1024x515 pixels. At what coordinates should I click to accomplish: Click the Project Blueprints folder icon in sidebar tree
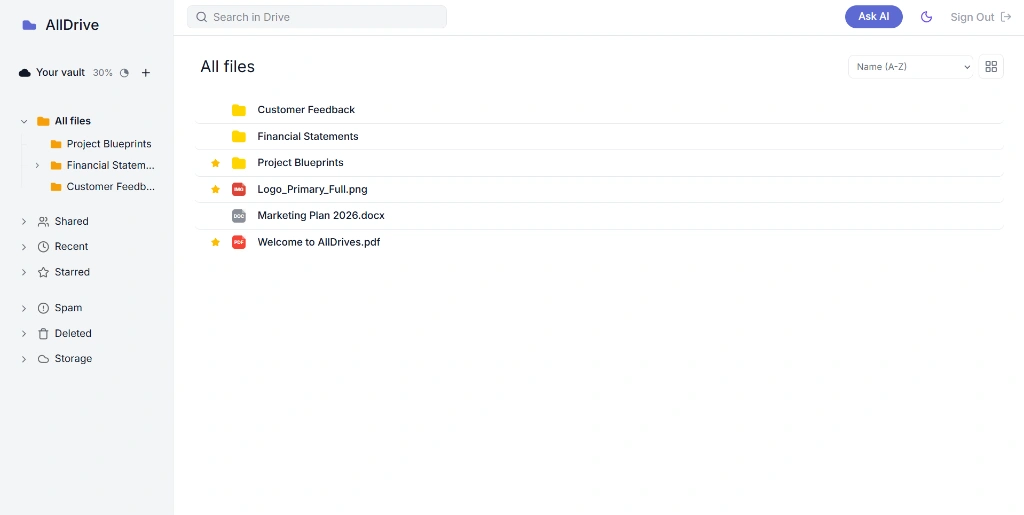(x=56, y=144)
